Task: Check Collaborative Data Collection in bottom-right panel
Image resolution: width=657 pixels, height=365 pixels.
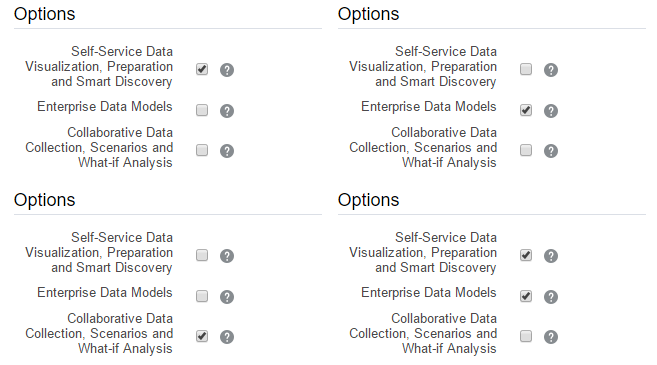Action: 526,336
